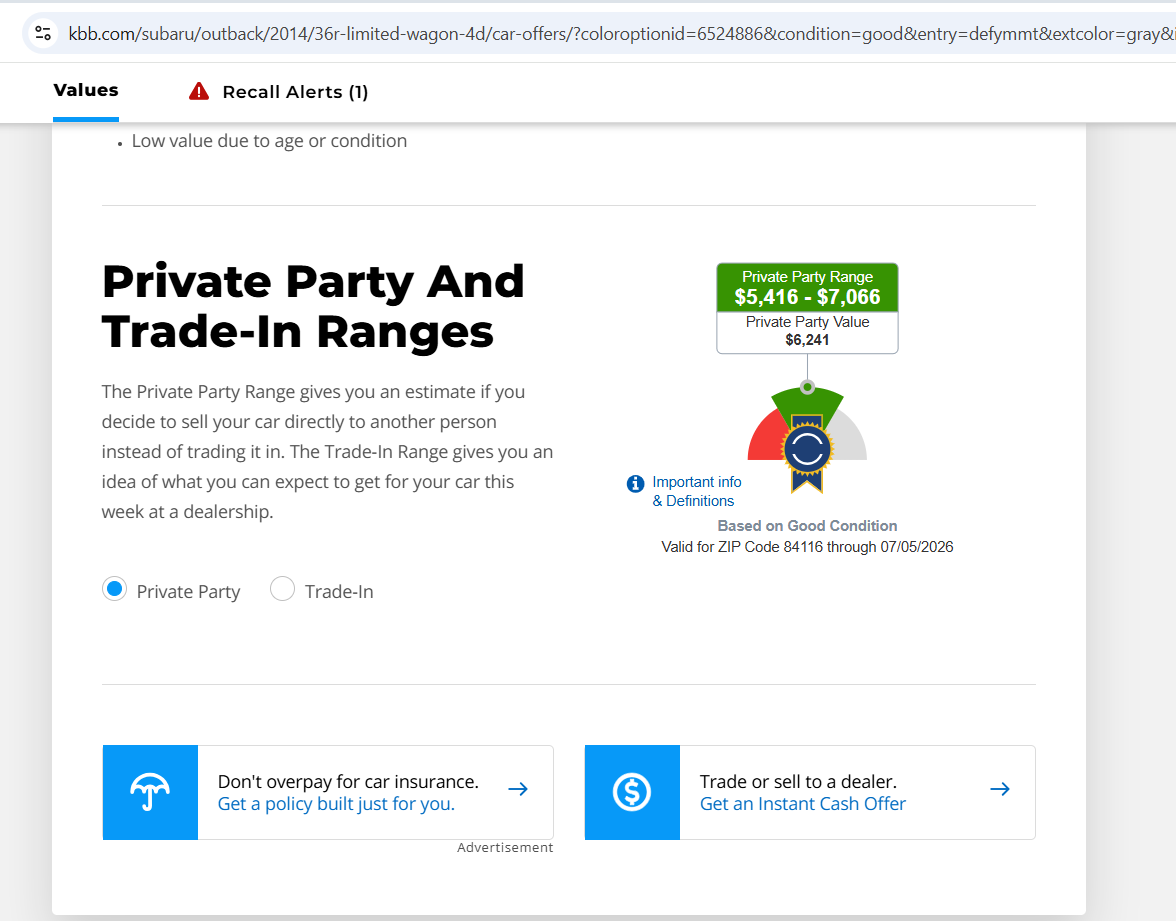Select the Trade-In radio button

pos(283,589)
